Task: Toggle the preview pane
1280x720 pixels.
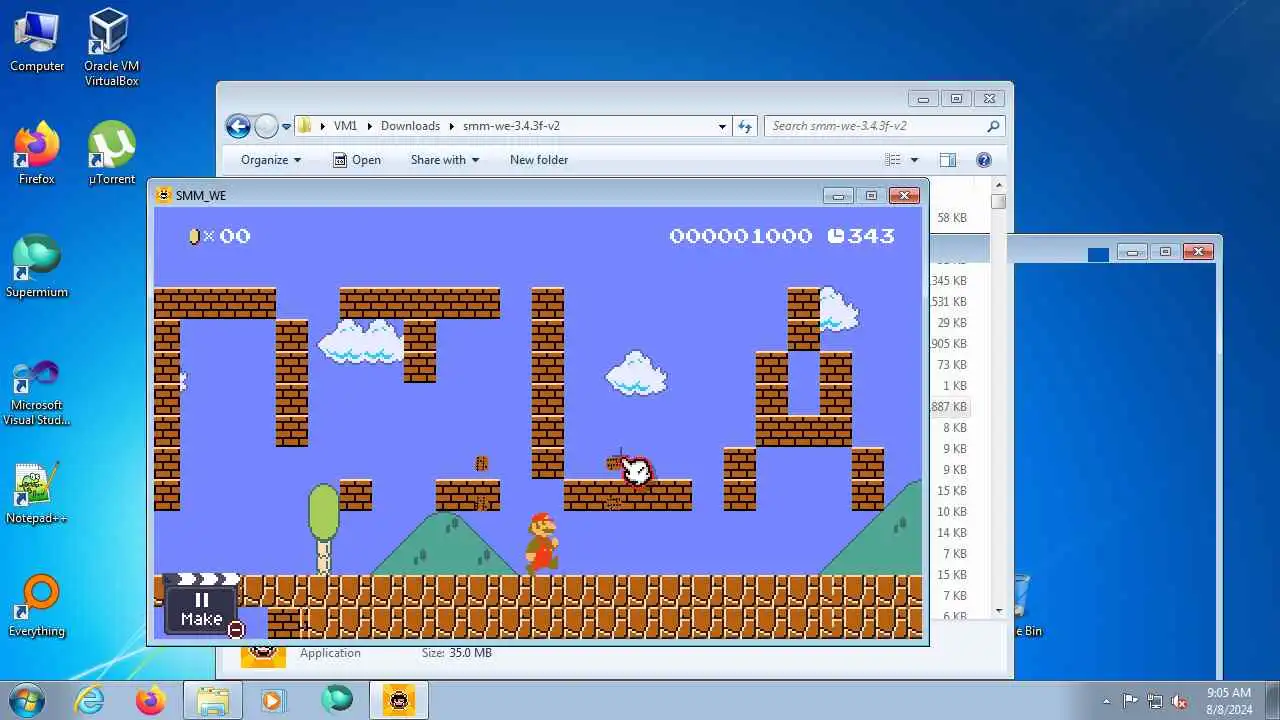Action: pos(948,160)
